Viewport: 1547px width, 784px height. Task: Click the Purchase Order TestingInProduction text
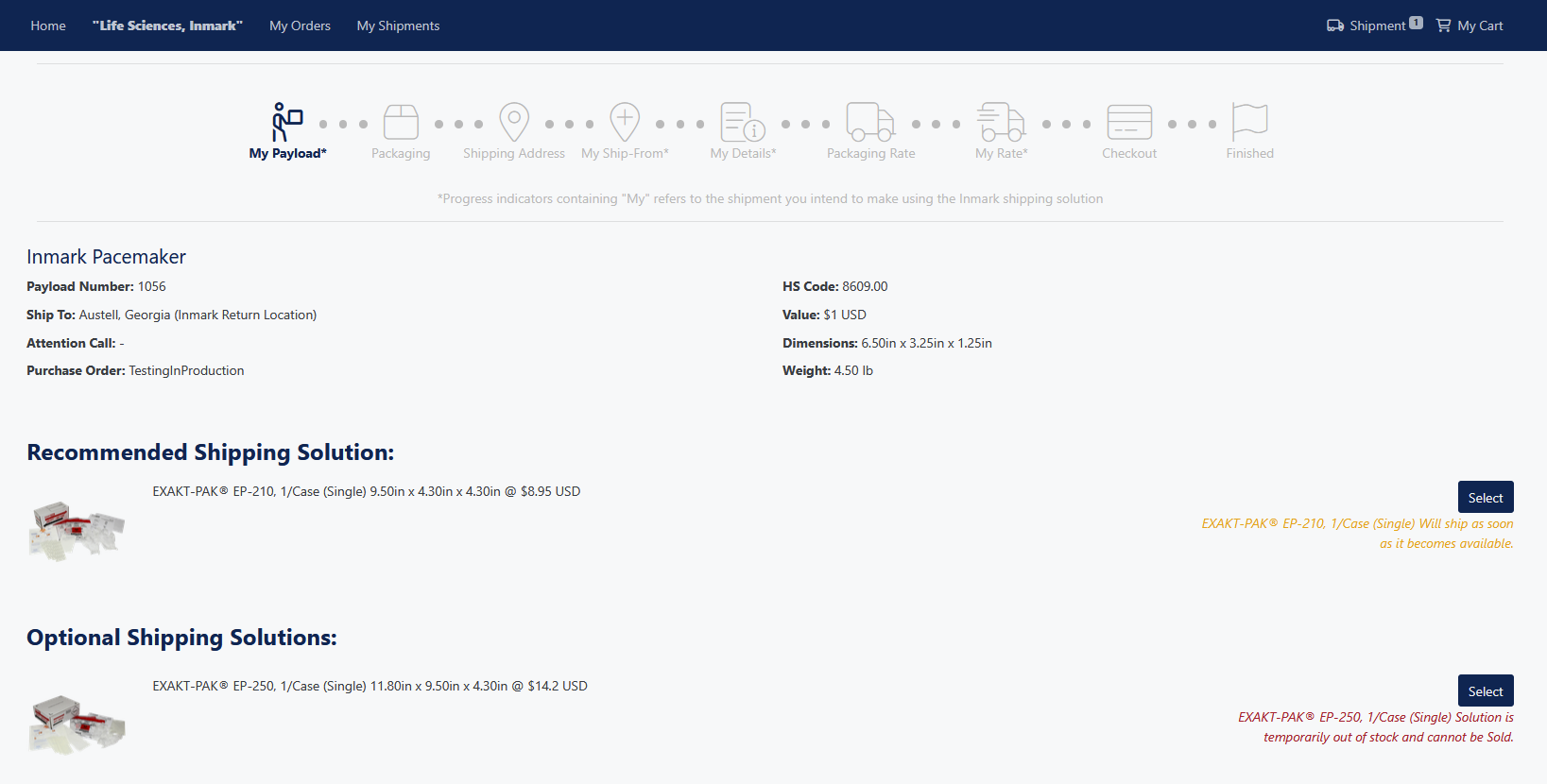(135, 370)
